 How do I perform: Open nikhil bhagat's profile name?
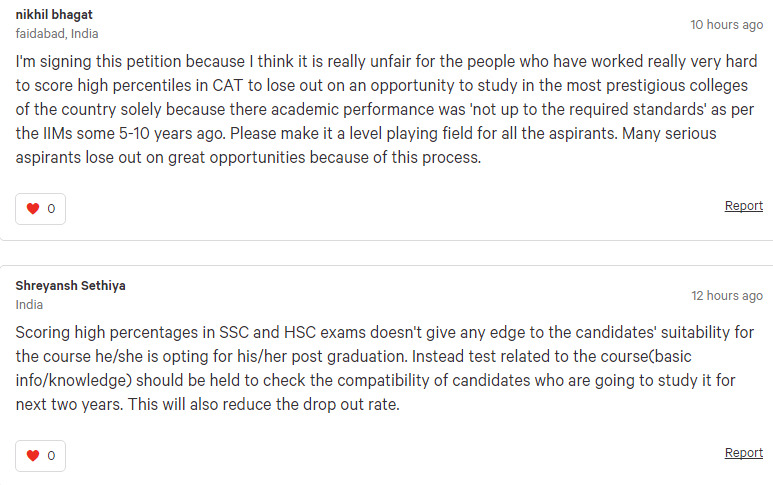point(54,15)
